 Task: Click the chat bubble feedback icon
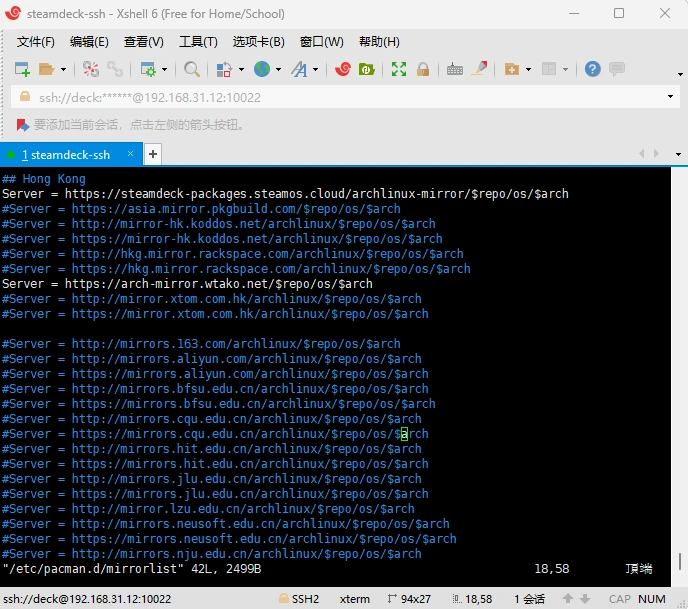[617, 69]
